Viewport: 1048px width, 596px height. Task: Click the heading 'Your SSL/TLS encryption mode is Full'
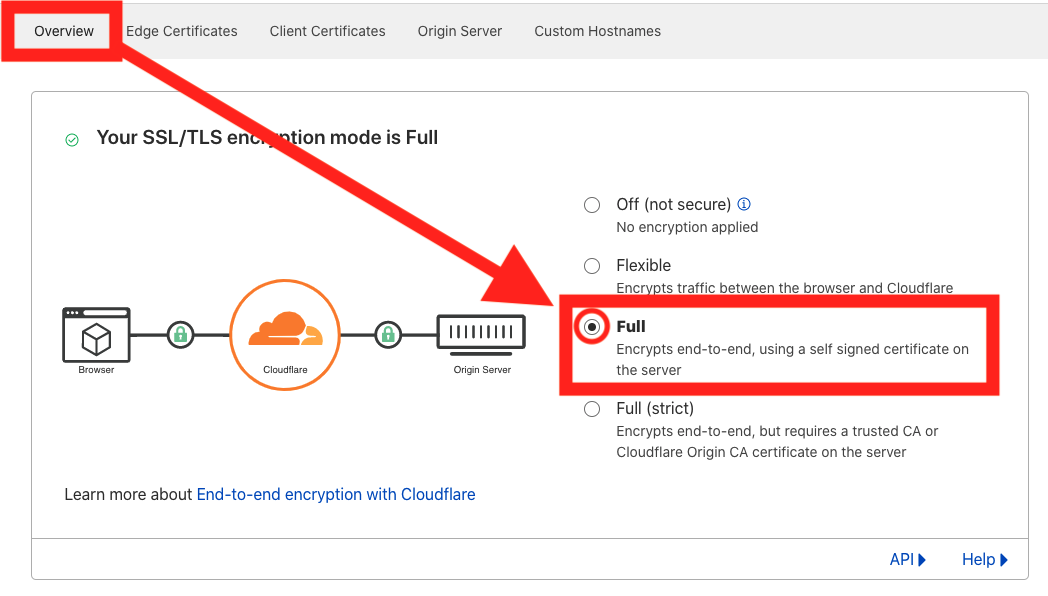click(x=267, y=138)
